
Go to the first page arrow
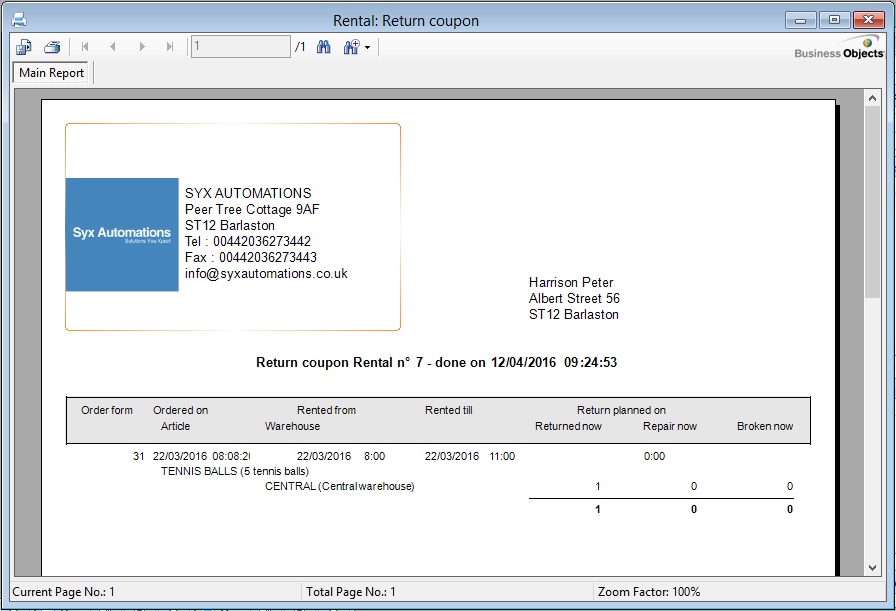pos(85,47)
